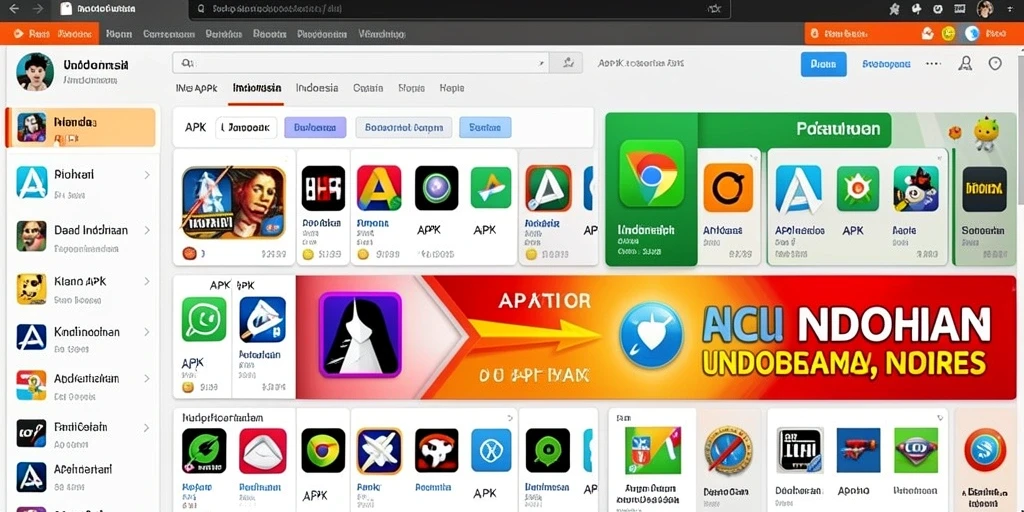Image resolution: width=1024 pixels, height=512 pixels.
Task: Click the globe icon in orange bar
Action: 972,33
